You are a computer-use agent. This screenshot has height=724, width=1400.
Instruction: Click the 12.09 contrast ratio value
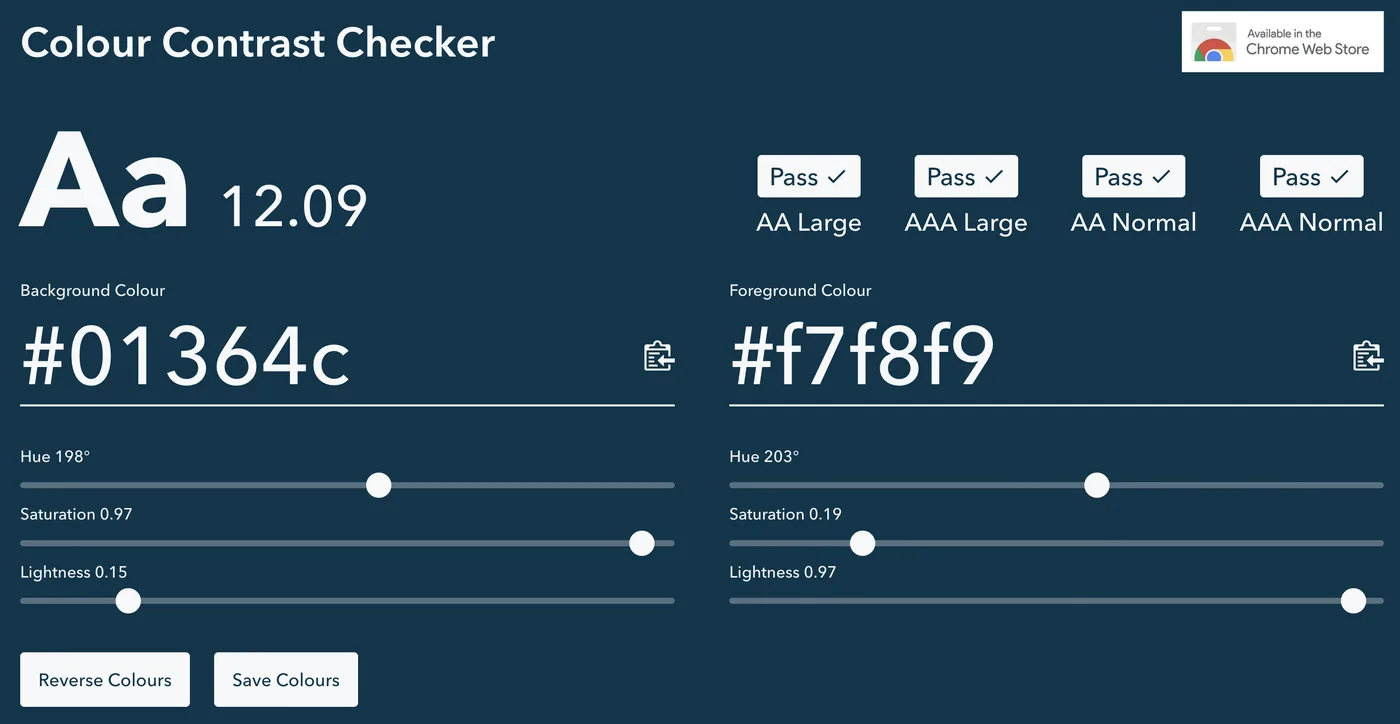294,206
